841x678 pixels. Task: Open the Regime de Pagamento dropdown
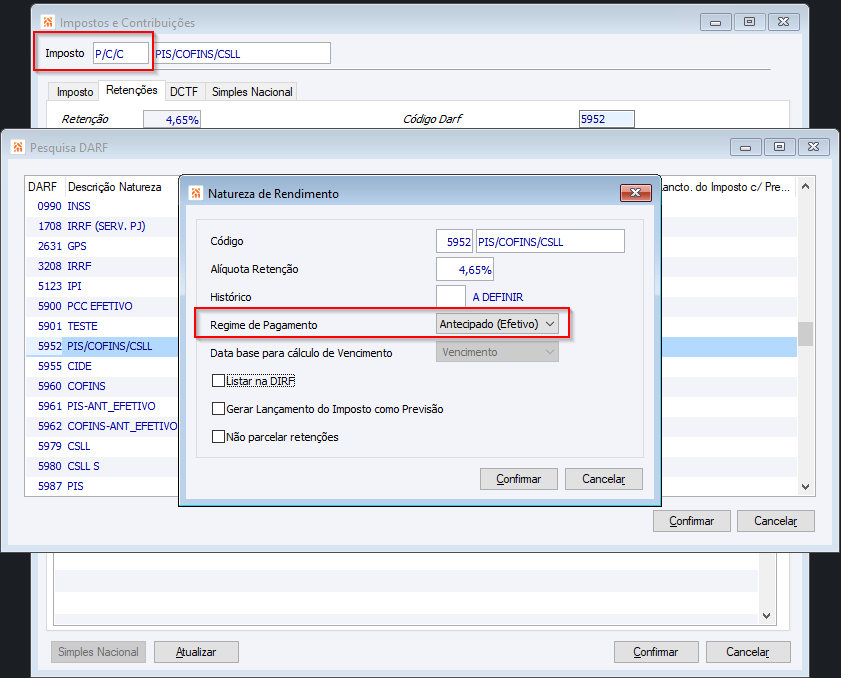(497, 324)
